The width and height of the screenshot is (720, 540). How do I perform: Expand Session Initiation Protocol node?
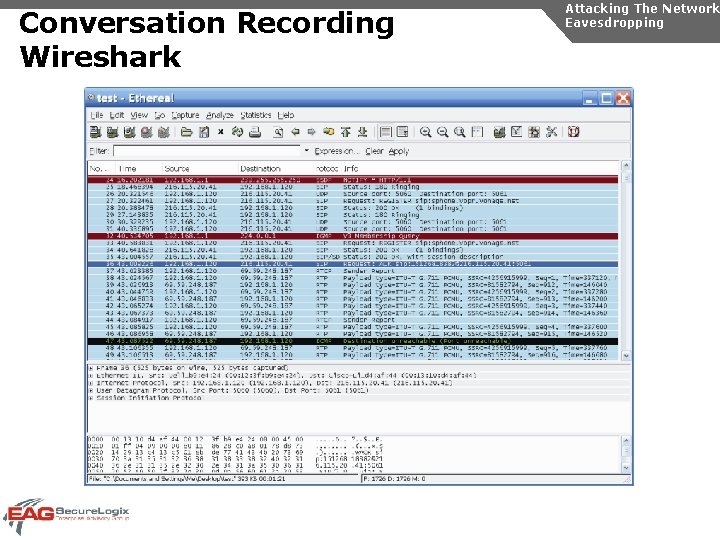pos(91,398)
